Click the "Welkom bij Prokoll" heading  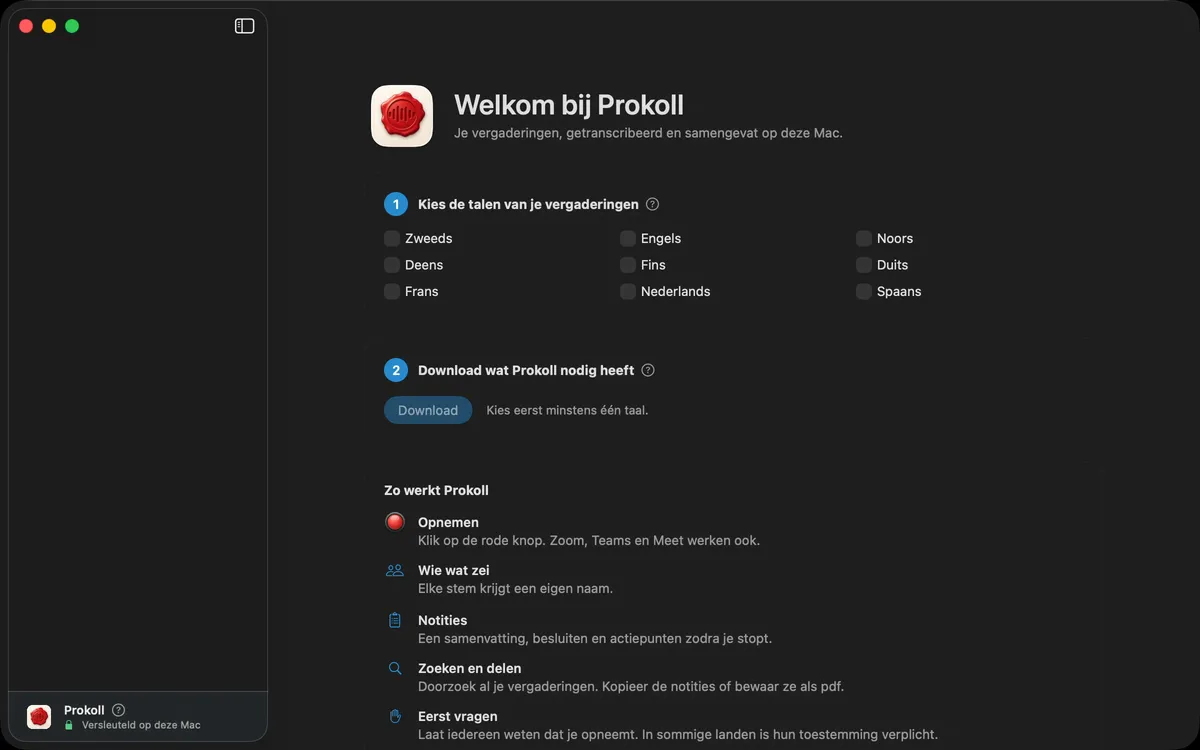click(x=569, y=105)
